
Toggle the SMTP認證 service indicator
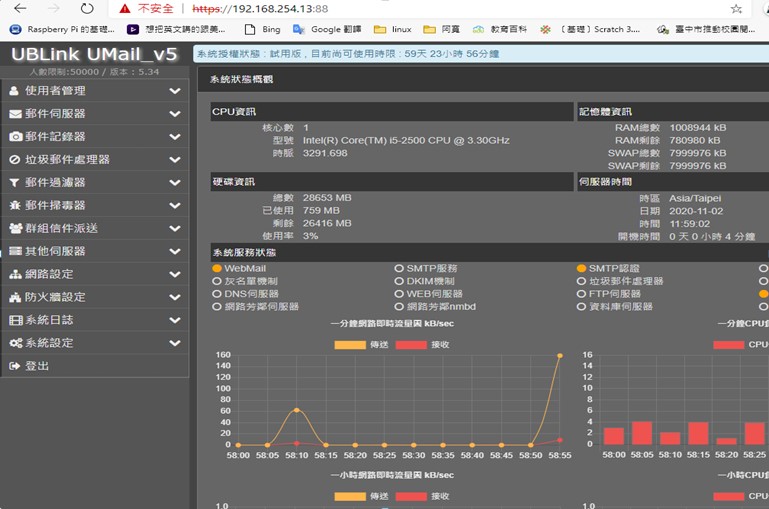tap(581, 269)
